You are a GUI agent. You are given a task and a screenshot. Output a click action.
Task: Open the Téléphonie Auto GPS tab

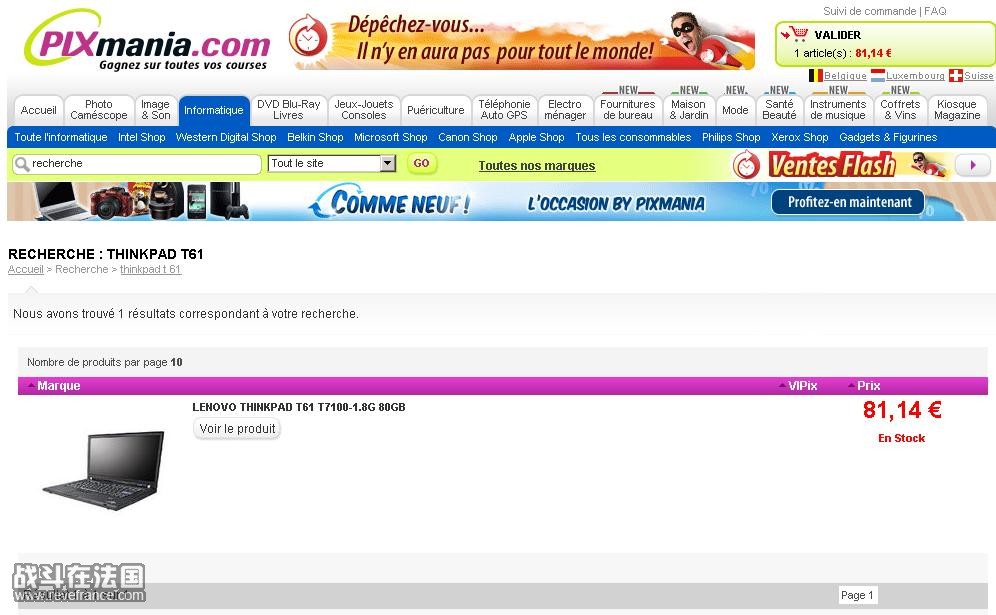pos(504,110)
